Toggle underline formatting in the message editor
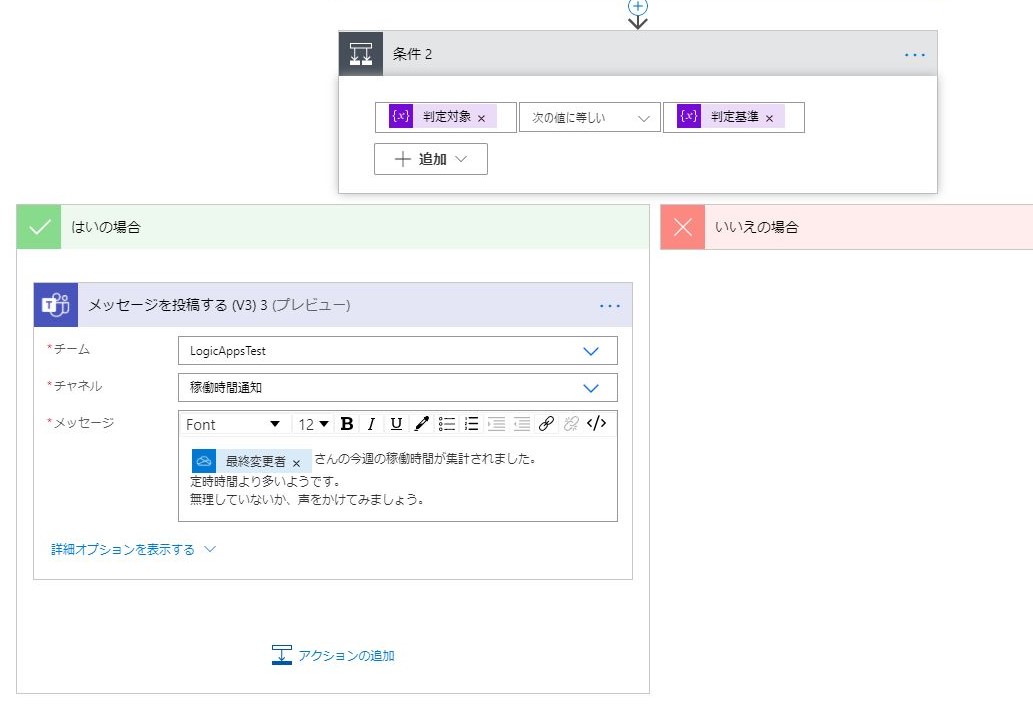The height and width of the screenshot is (710, 1033). point(396,423)
